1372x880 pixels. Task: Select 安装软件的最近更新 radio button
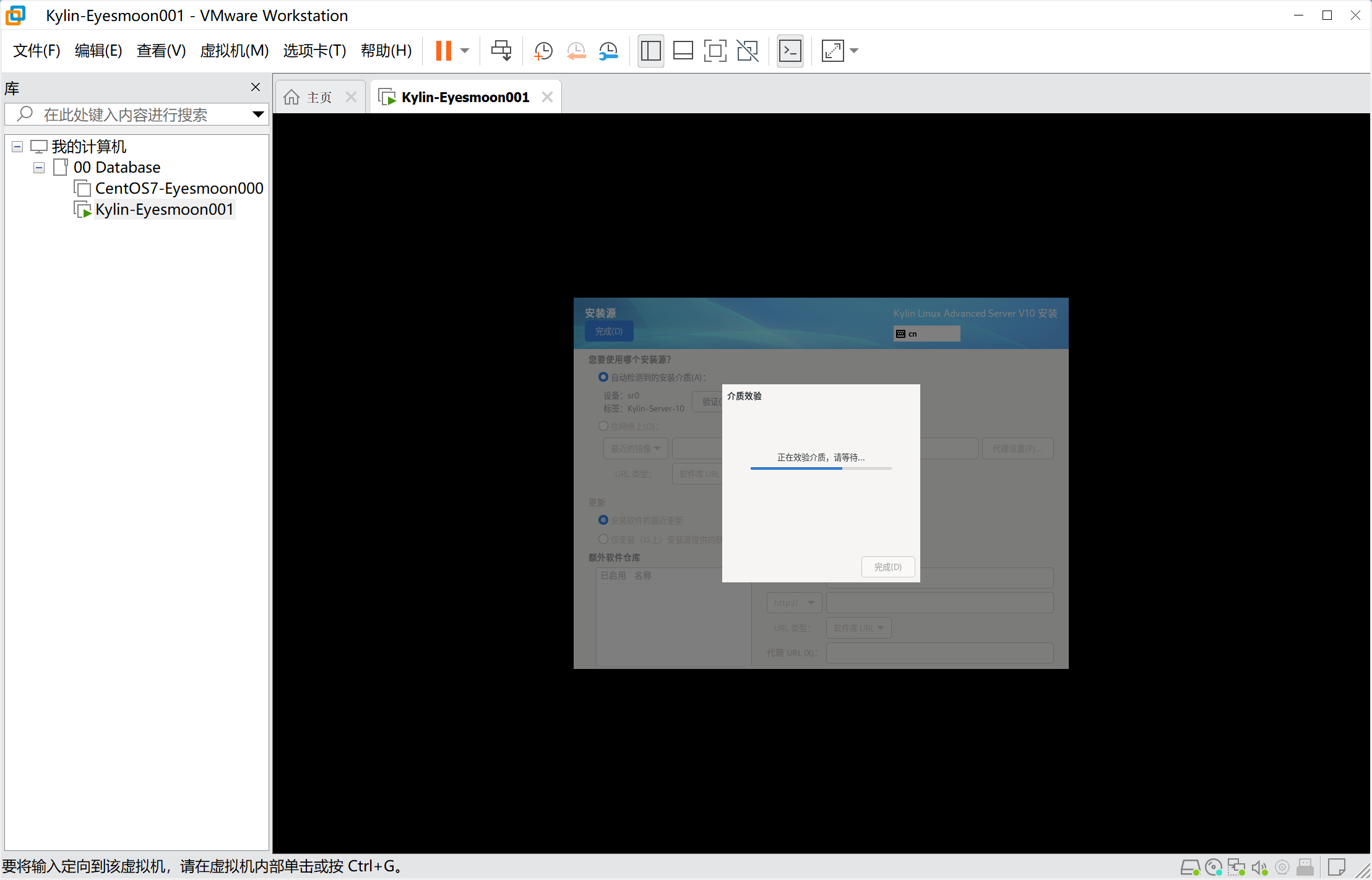click(x=603, y=520)
